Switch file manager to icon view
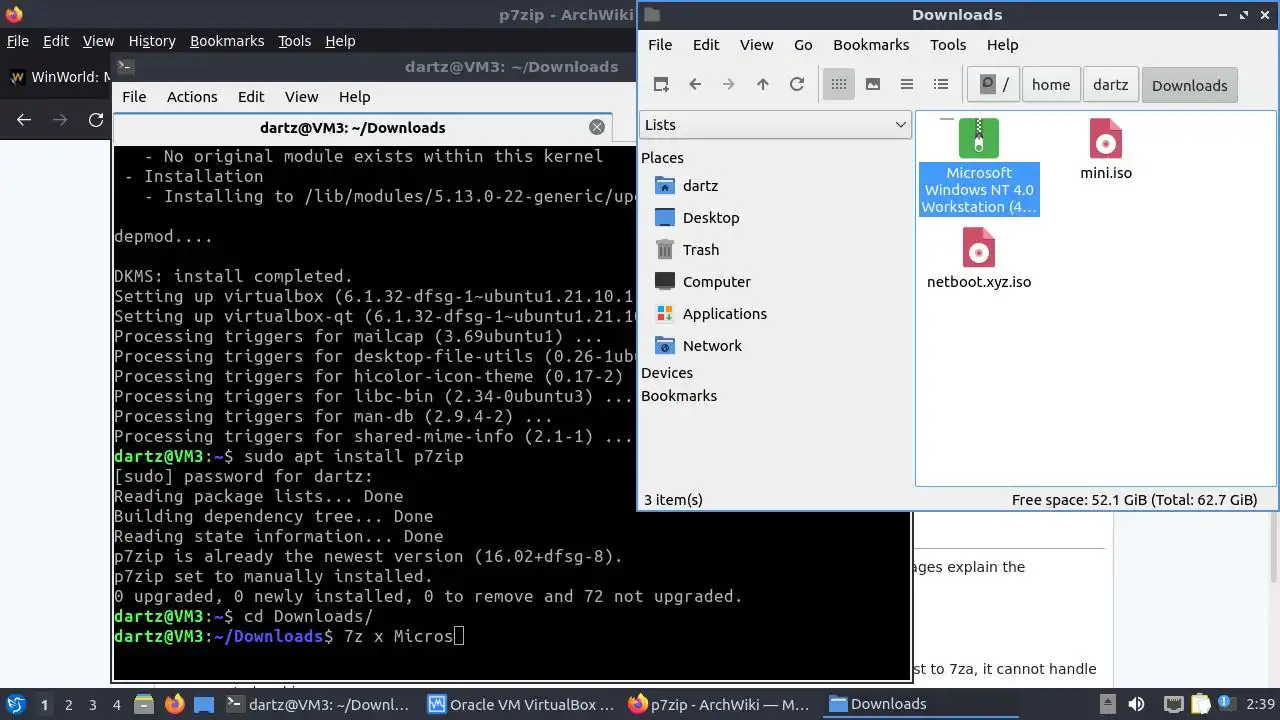 coord(839,85)
